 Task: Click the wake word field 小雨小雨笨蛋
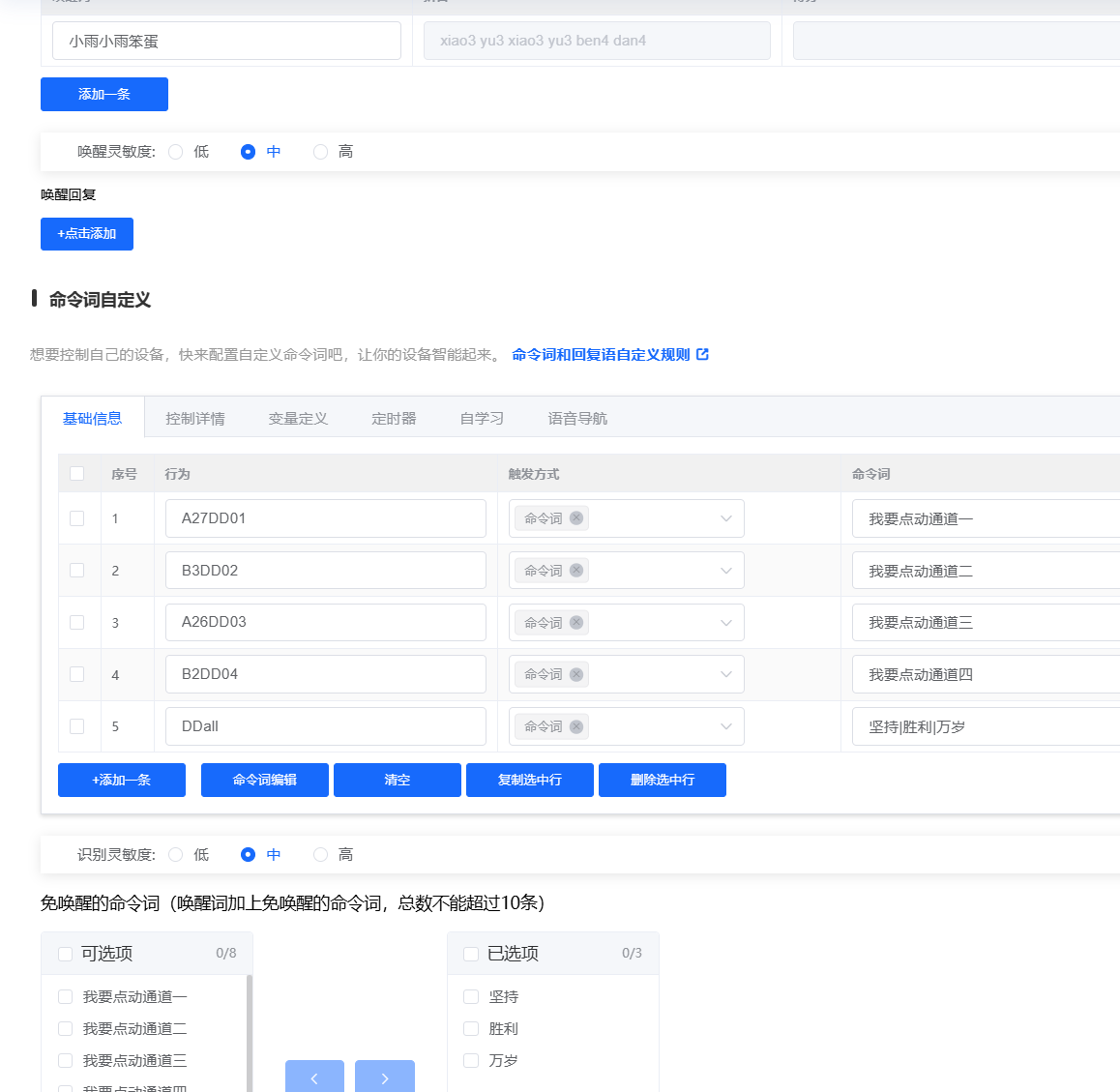226,42
